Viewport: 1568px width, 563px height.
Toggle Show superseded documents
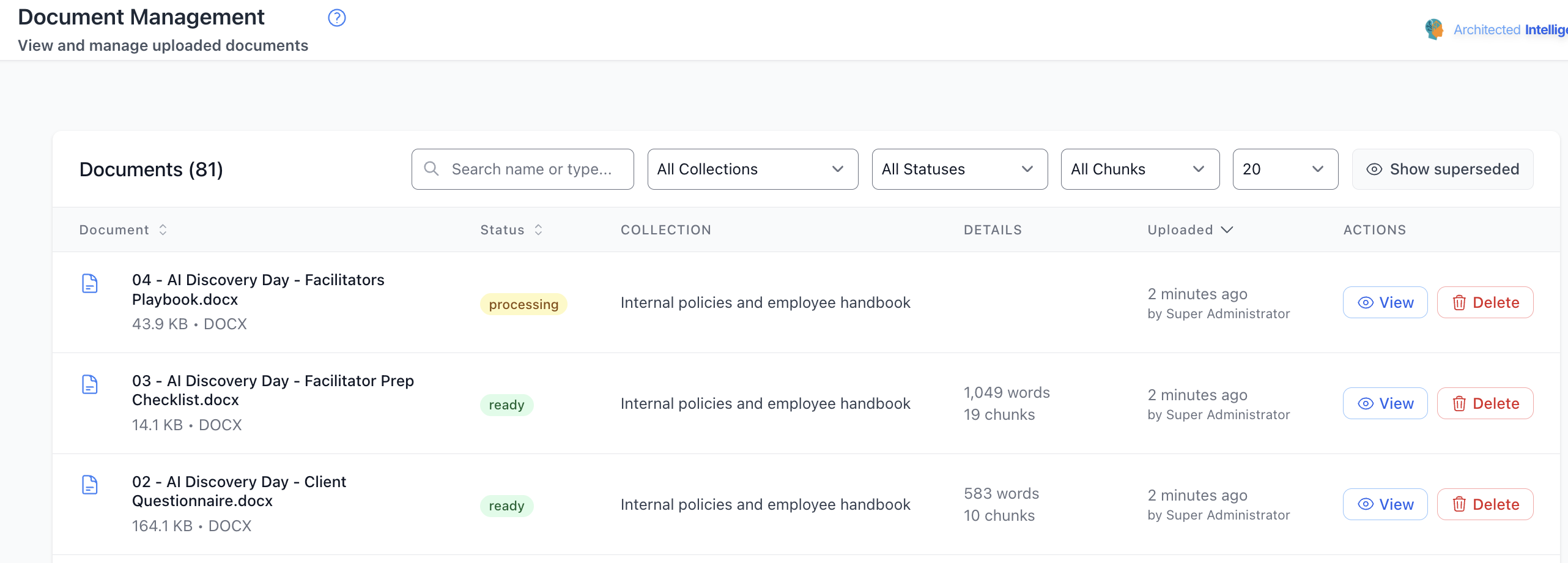tap(1442, 169)
